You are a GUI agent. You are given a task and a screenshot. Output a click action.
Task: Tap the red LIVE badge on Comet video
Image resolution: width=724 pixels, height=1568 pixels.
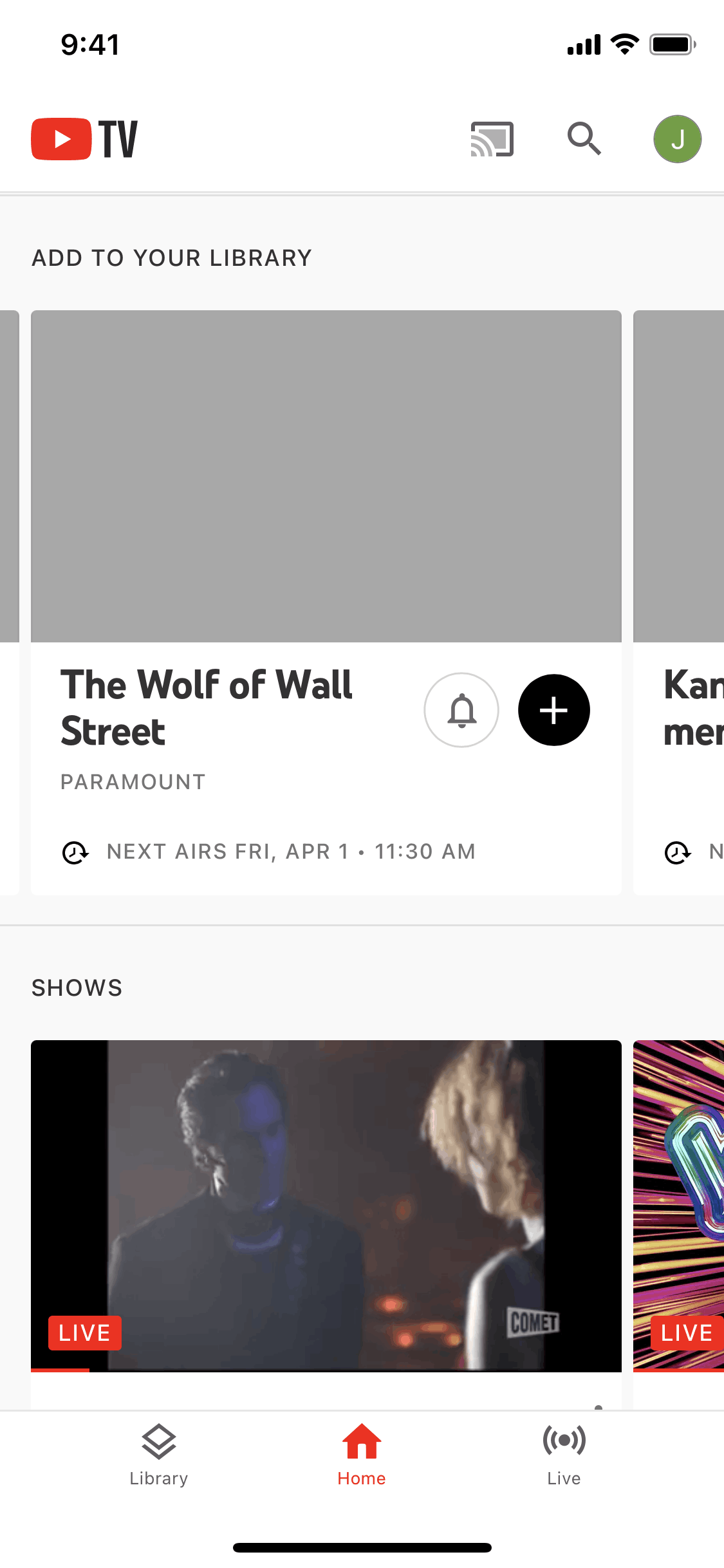(x=84, y=1332)
